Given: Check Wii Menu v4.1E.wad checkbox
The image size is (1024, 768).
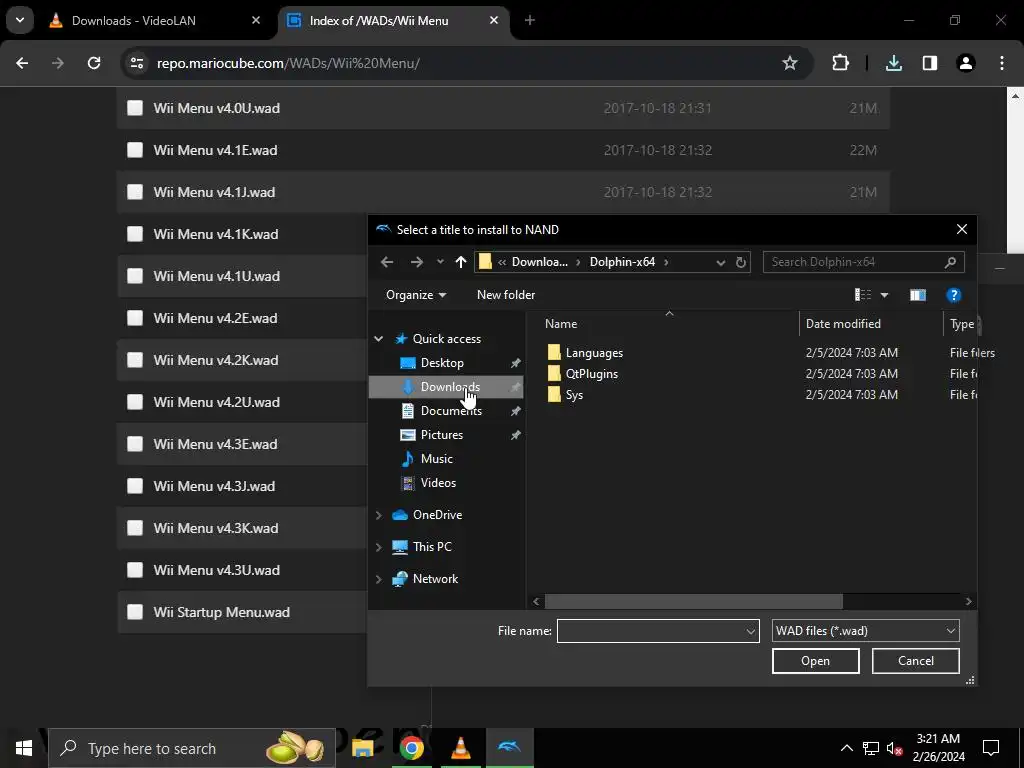Looking at the screenshot, I should click(135, 150).
